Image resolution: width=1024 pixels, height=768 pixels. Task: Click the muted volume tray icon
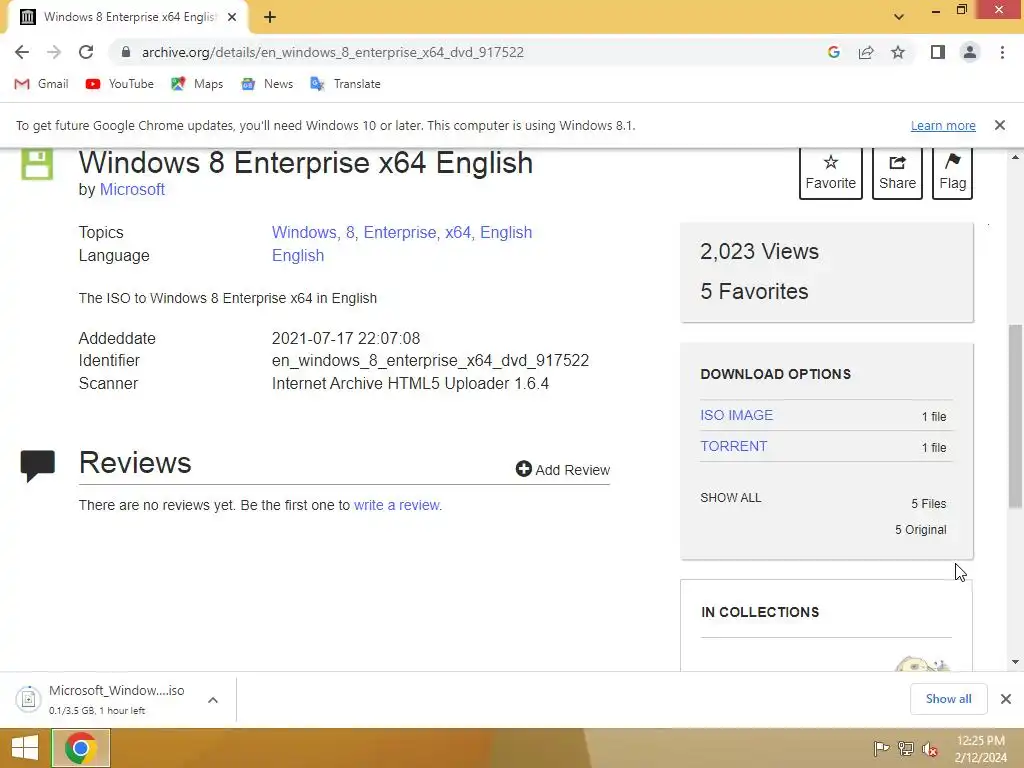[930, 749]
